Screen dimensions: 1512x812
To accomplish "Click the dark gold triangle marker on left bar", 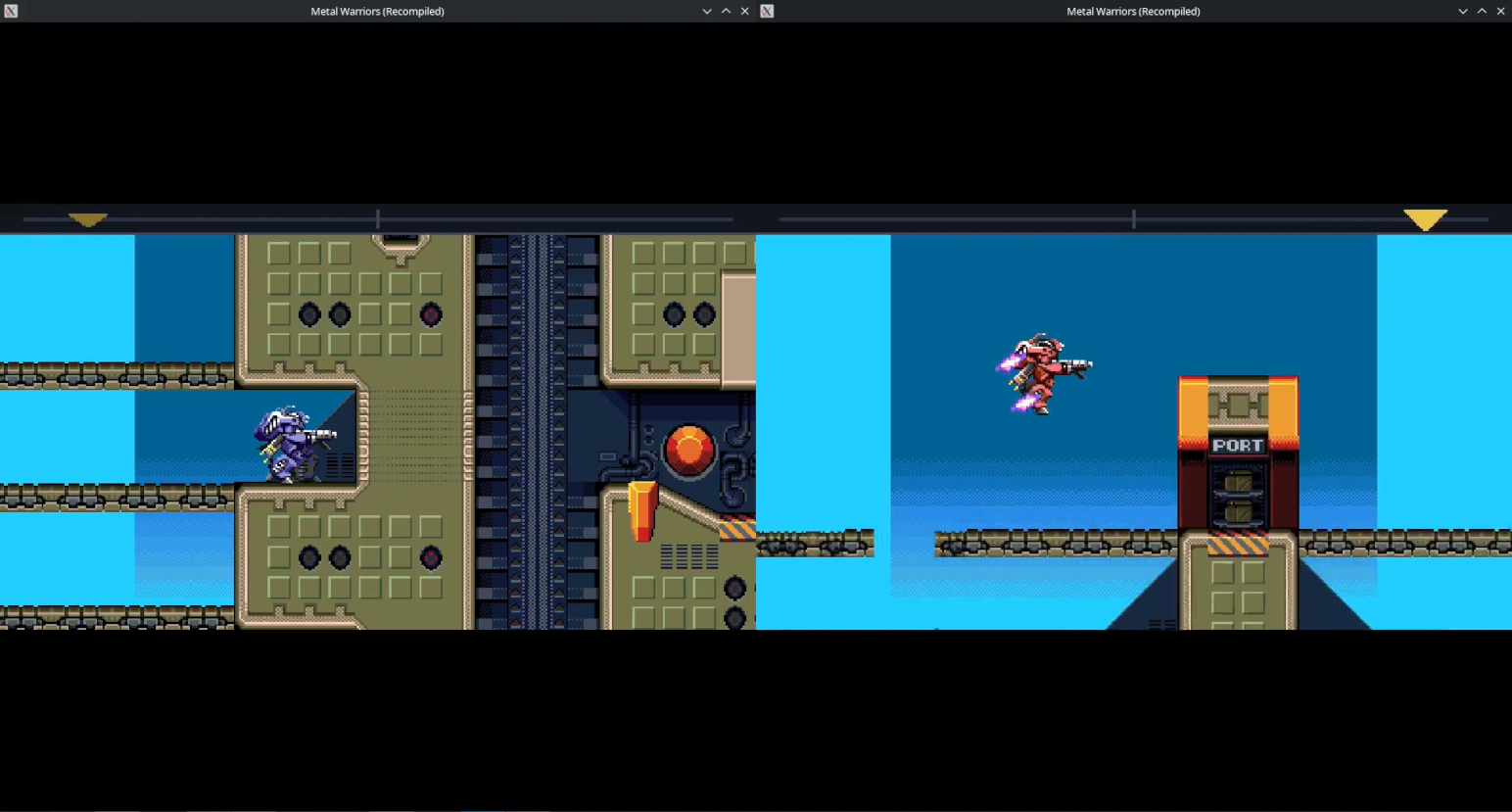I will pyautogui.click(x=88, y=220).
